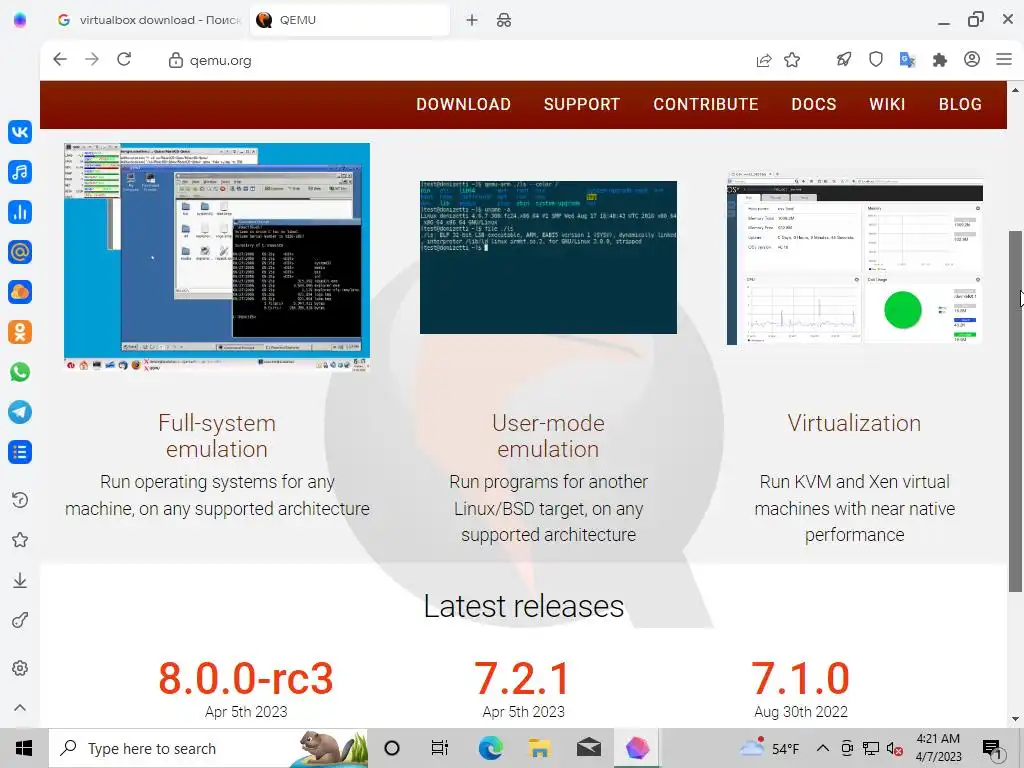Show hidden system tray icons
Screen dimensions: 1024x768
tap(823, 748)
